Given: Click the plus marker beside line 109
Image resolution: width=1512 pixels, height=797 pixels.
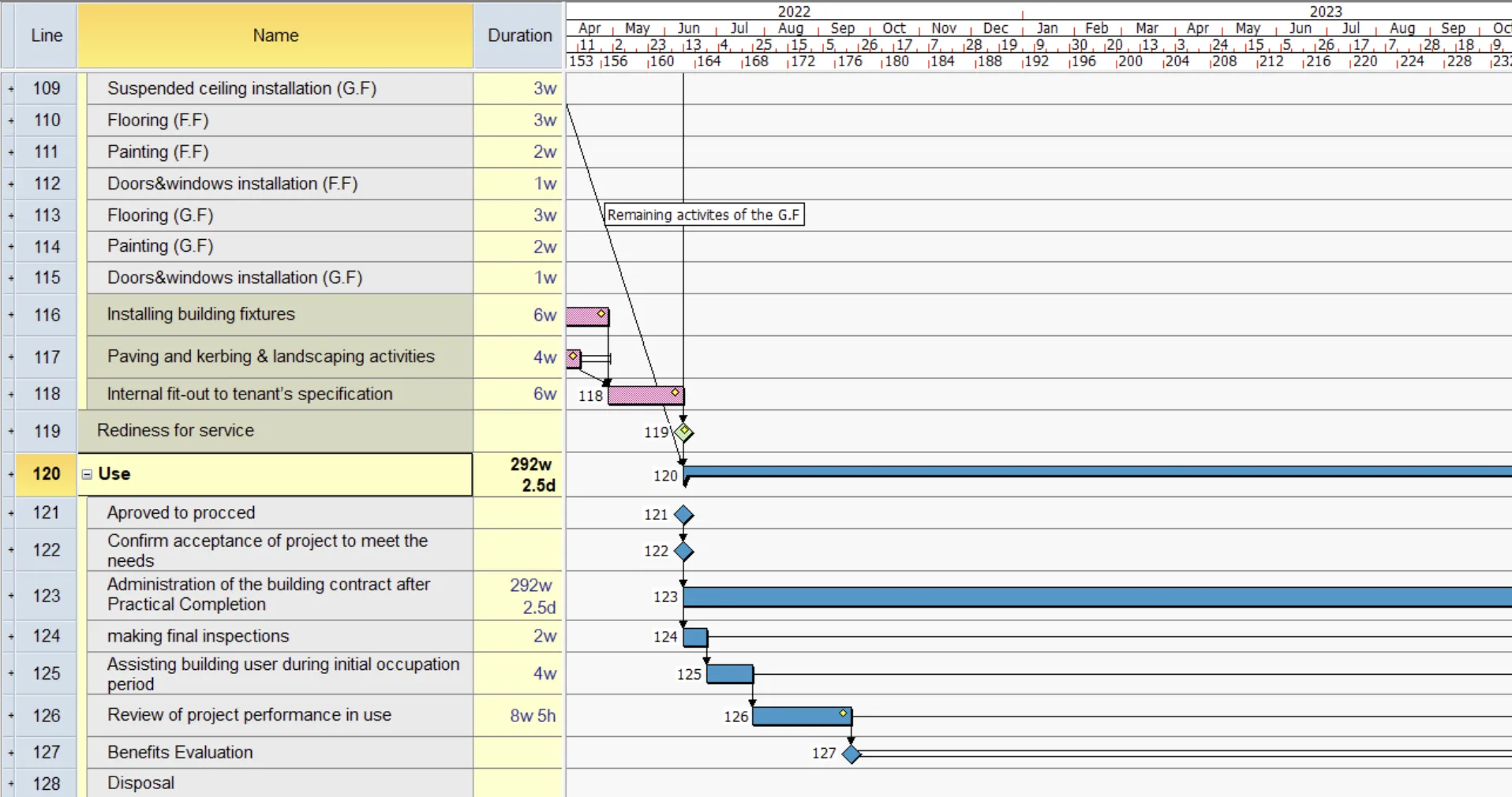Looking at the screenshot, I should (x=10, y=89).
